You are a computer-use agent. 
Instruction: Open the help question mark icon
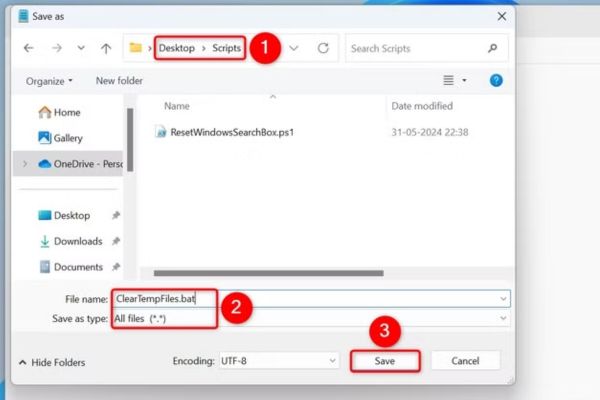point(496,80)
